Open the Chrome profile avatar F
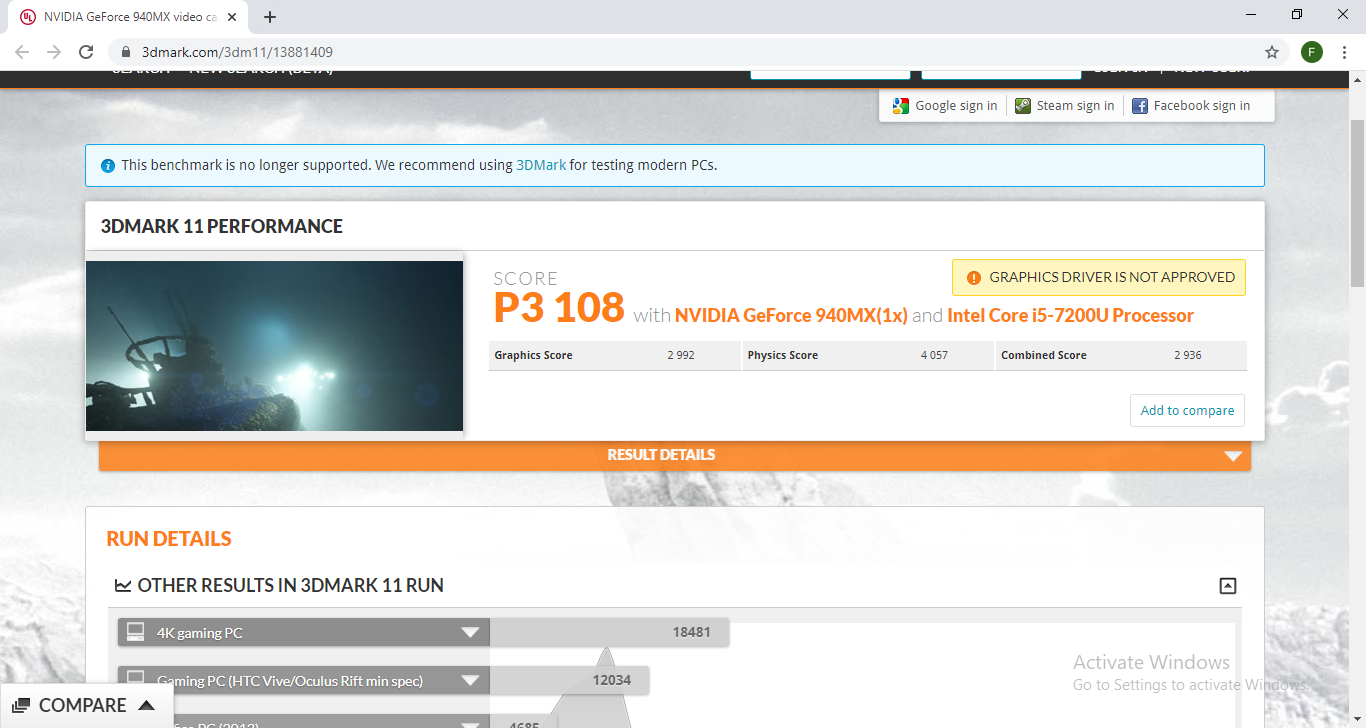 [1312, 52]
